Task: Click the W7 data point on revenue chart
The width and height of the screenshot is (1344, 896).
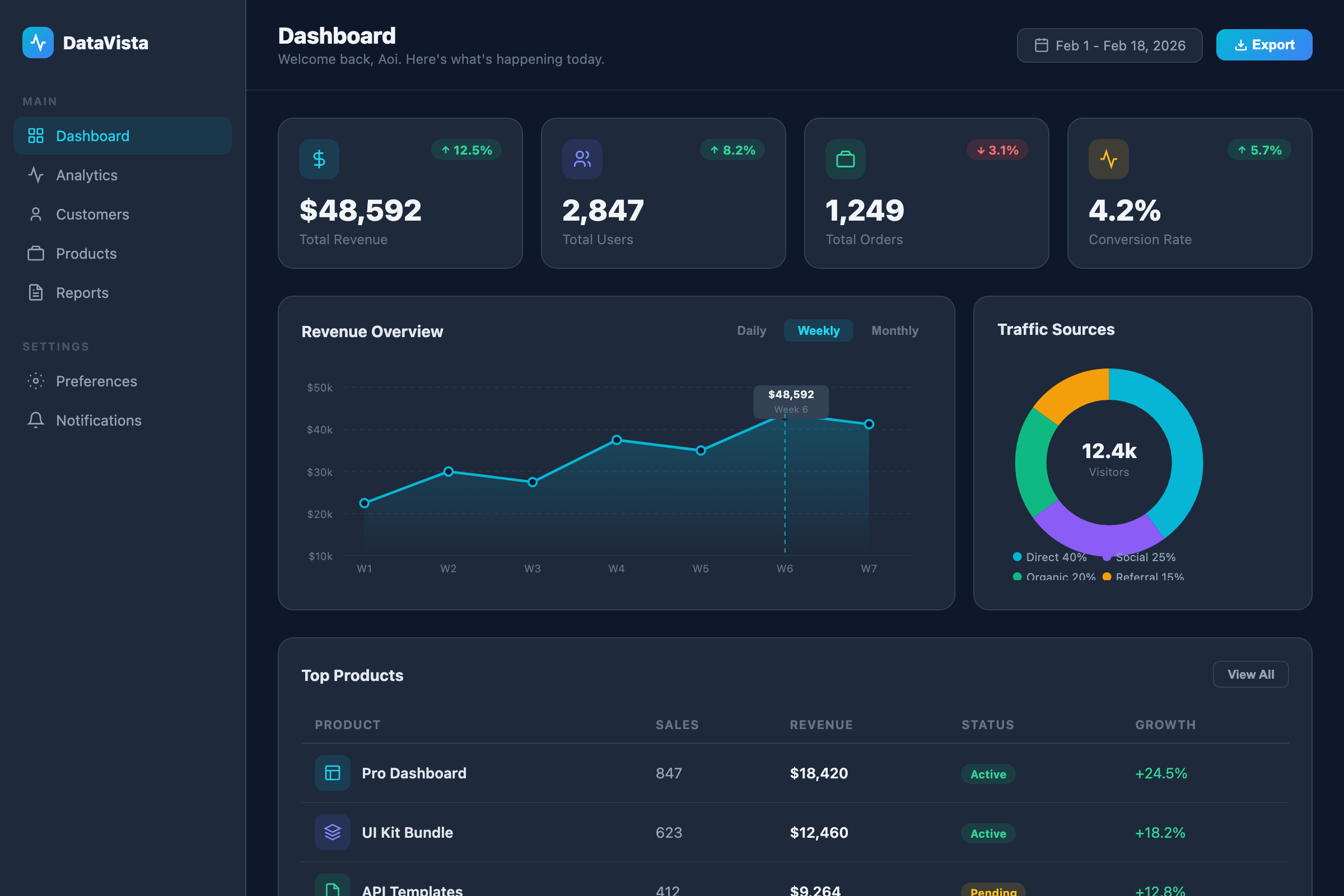Action: (x=869, y=424)
